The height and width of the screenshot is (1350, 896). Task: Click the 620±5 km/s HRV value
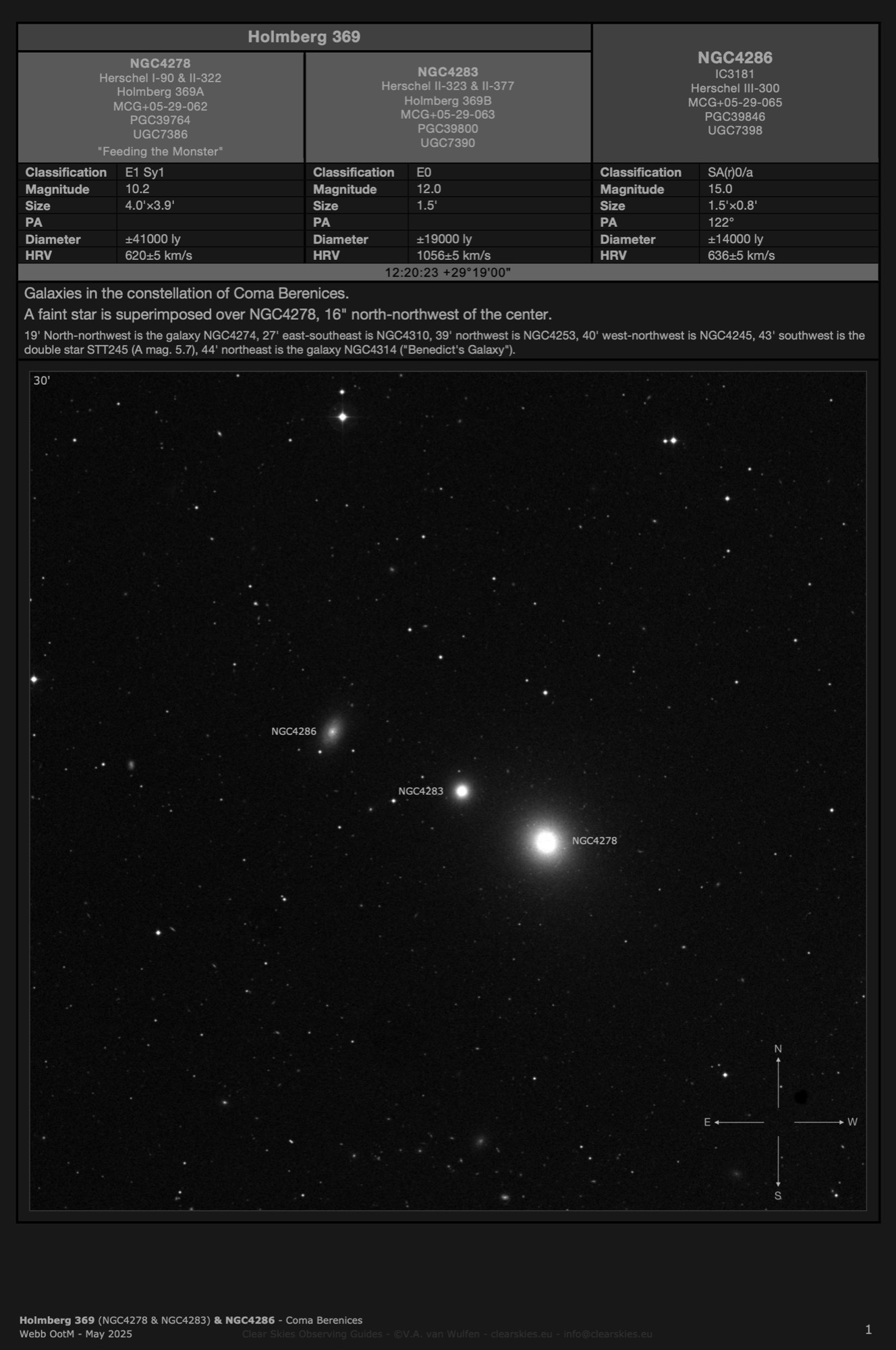tap(159, 255)
